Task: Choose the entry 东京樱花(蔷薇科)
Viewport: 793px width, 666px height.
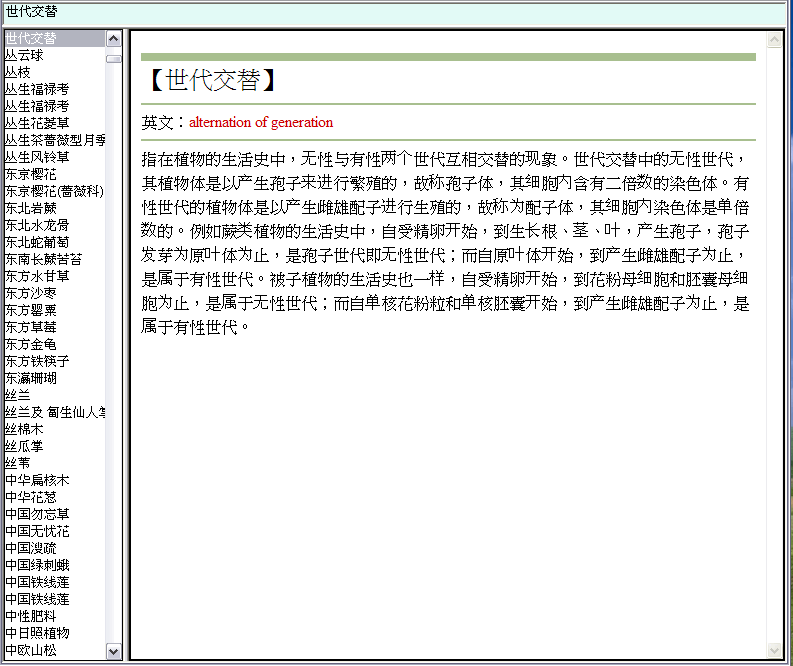Action: coord(55,192)
